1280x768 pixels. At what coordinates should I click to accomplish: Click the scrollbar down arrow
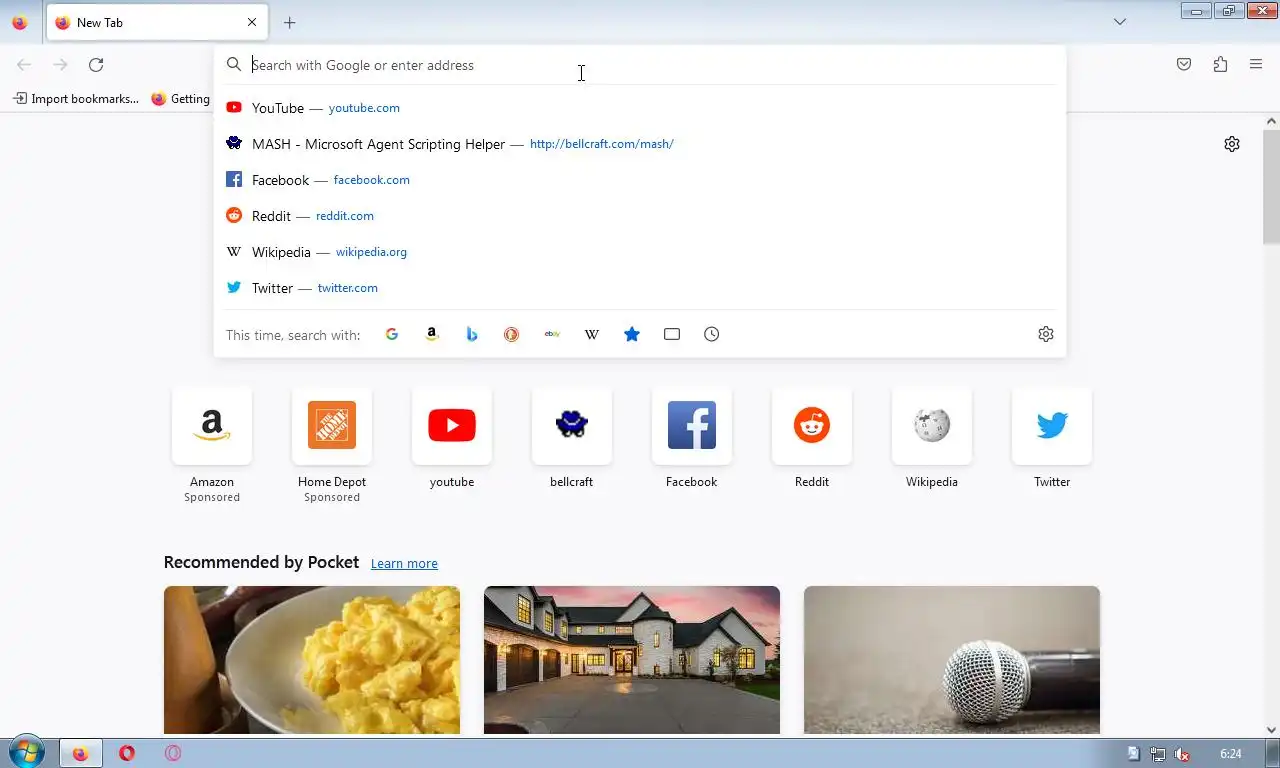coord(1271,730)
